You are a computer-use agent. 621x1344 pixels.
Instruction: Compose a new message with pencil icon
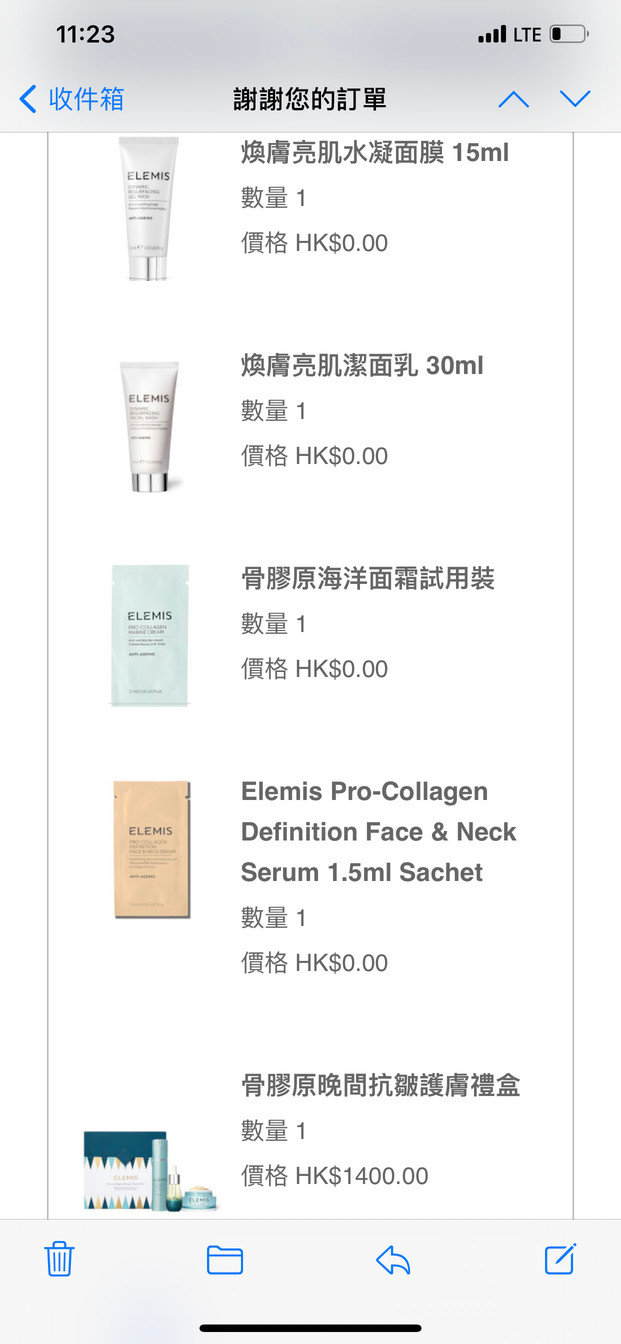(x=561, y=1258)
